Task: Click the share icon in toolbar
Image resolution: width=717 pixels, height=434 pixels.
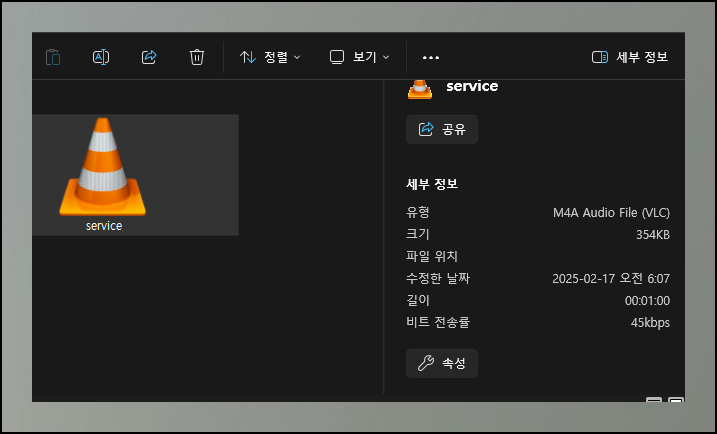Action: (x=149, y=57)
